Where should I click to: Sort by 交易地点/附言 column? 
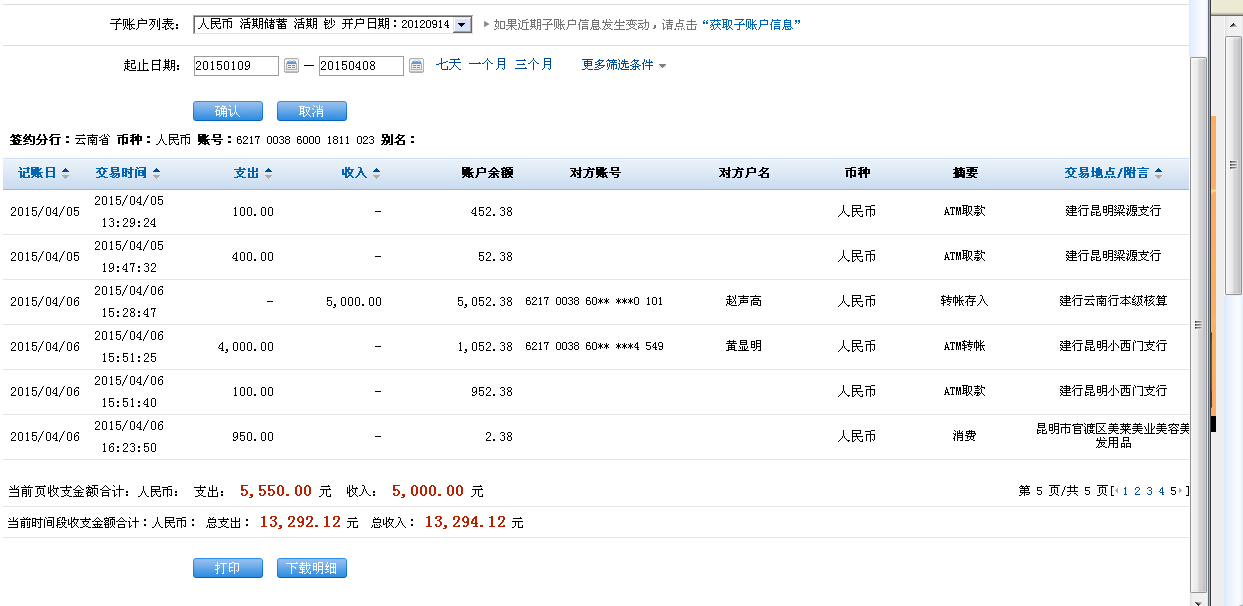pos(1113,173)
